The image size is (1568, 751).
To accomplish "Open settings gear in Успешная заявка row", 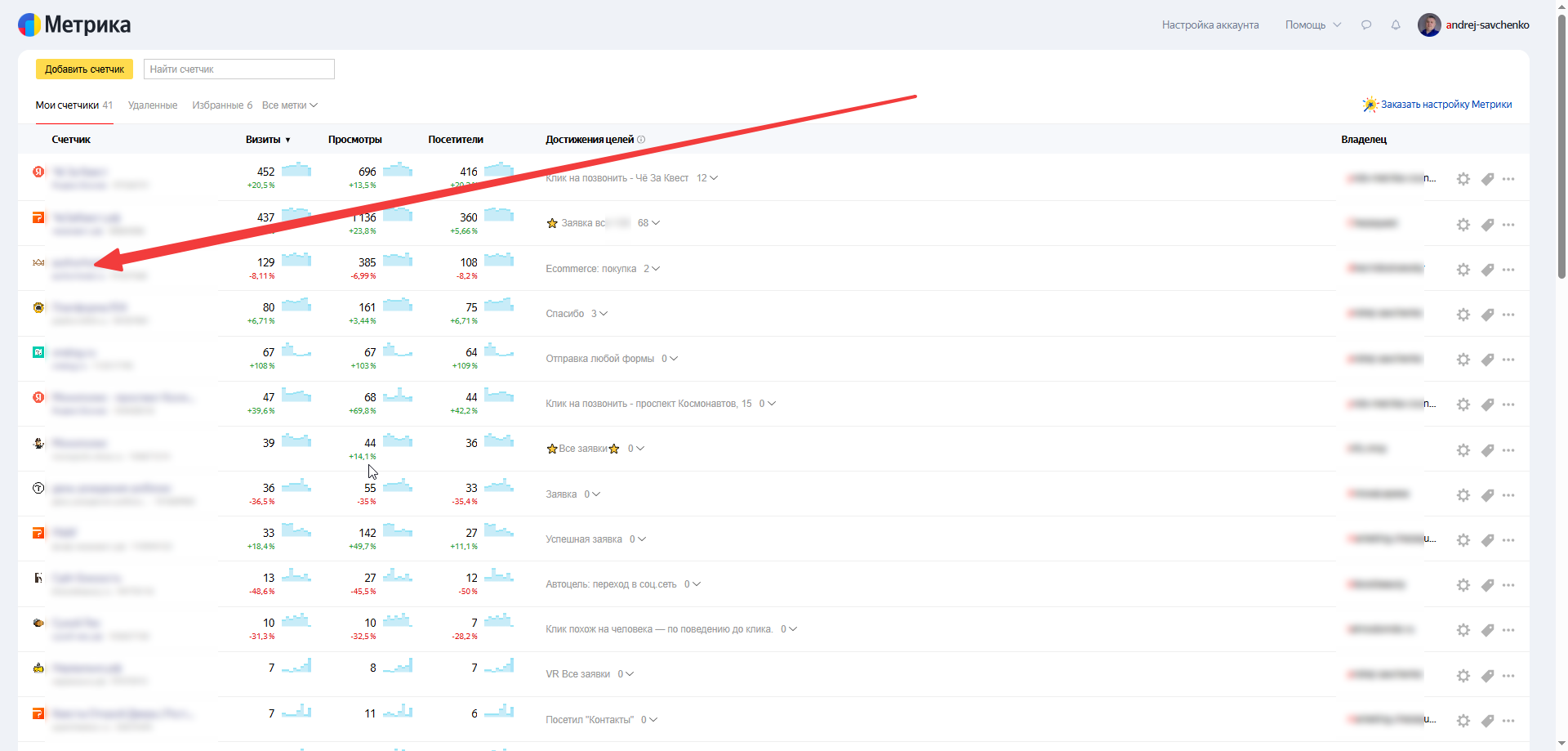I will click(x=1463, y=540).
